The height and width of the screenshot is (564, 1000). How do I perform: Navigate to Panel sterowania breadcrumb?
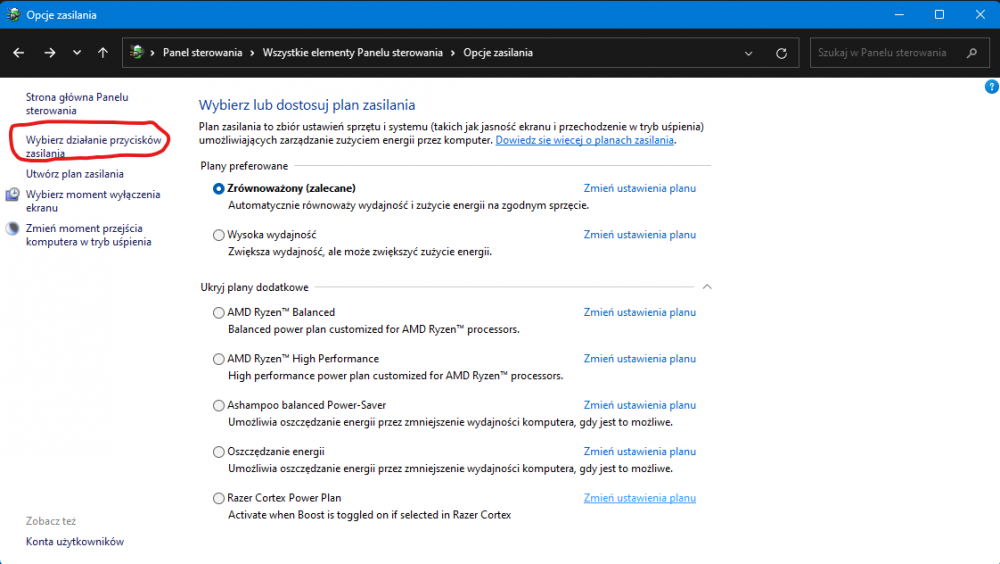[202, 53]
